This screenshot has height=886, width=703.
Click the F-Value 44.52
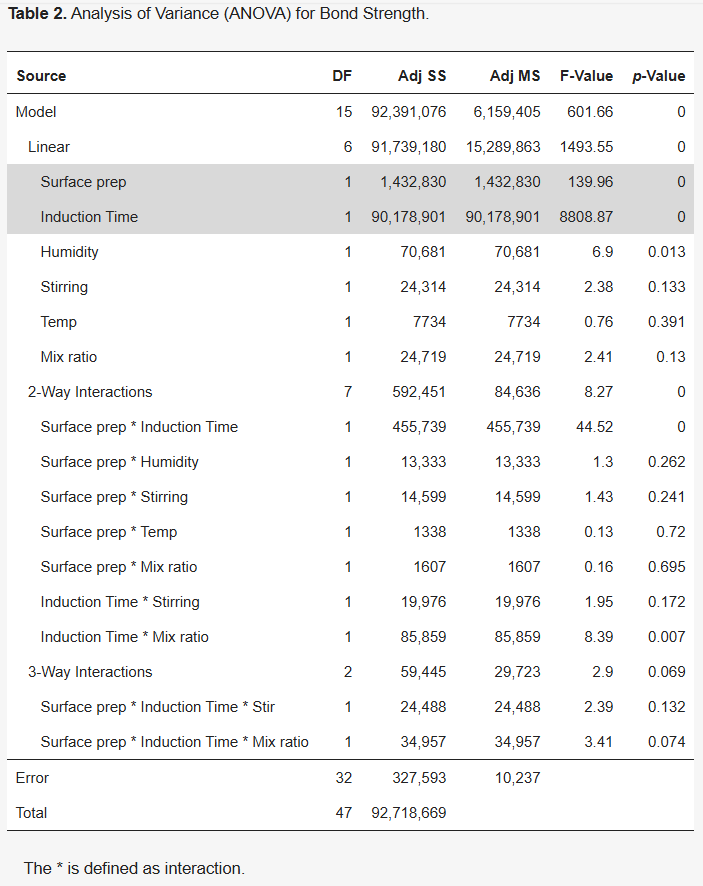click(x=594, y=427)
